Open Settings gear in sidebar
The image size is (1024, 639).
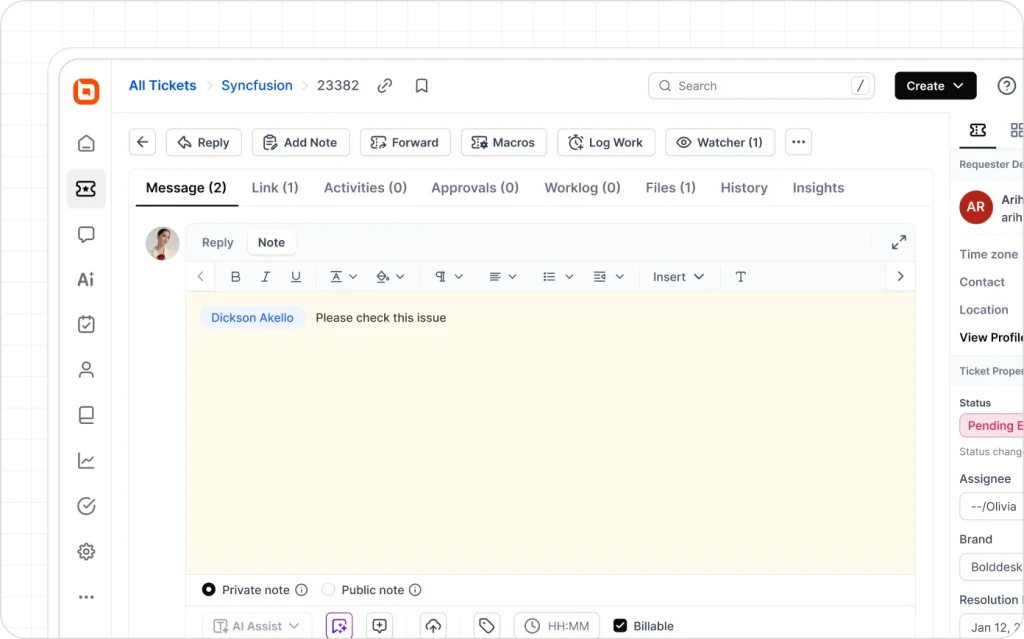tap(86, 551)
